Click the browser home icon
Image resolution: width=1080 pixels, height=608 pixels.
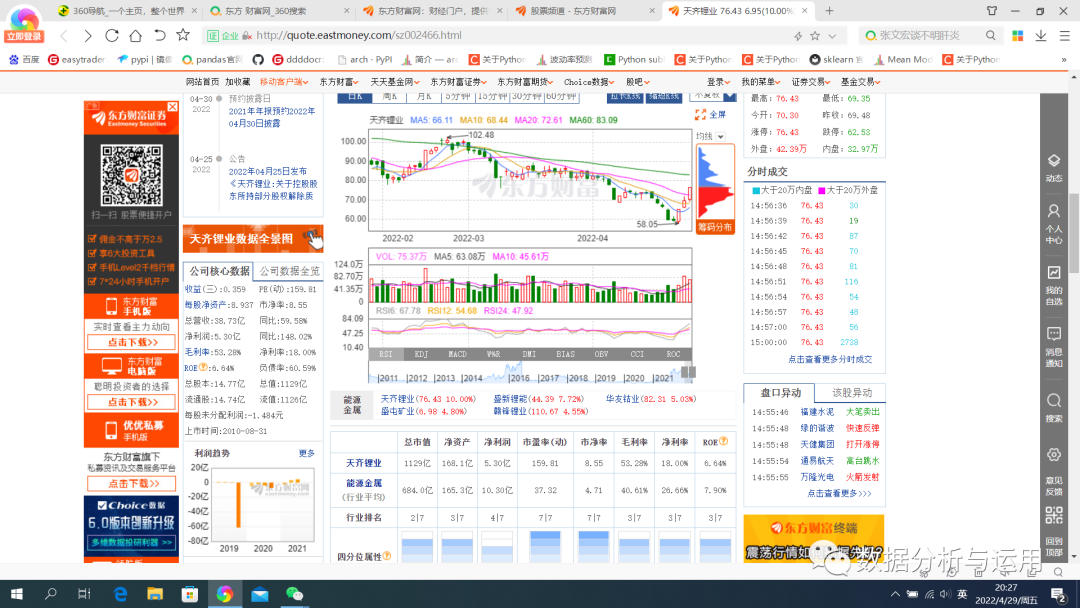point(136,35)
